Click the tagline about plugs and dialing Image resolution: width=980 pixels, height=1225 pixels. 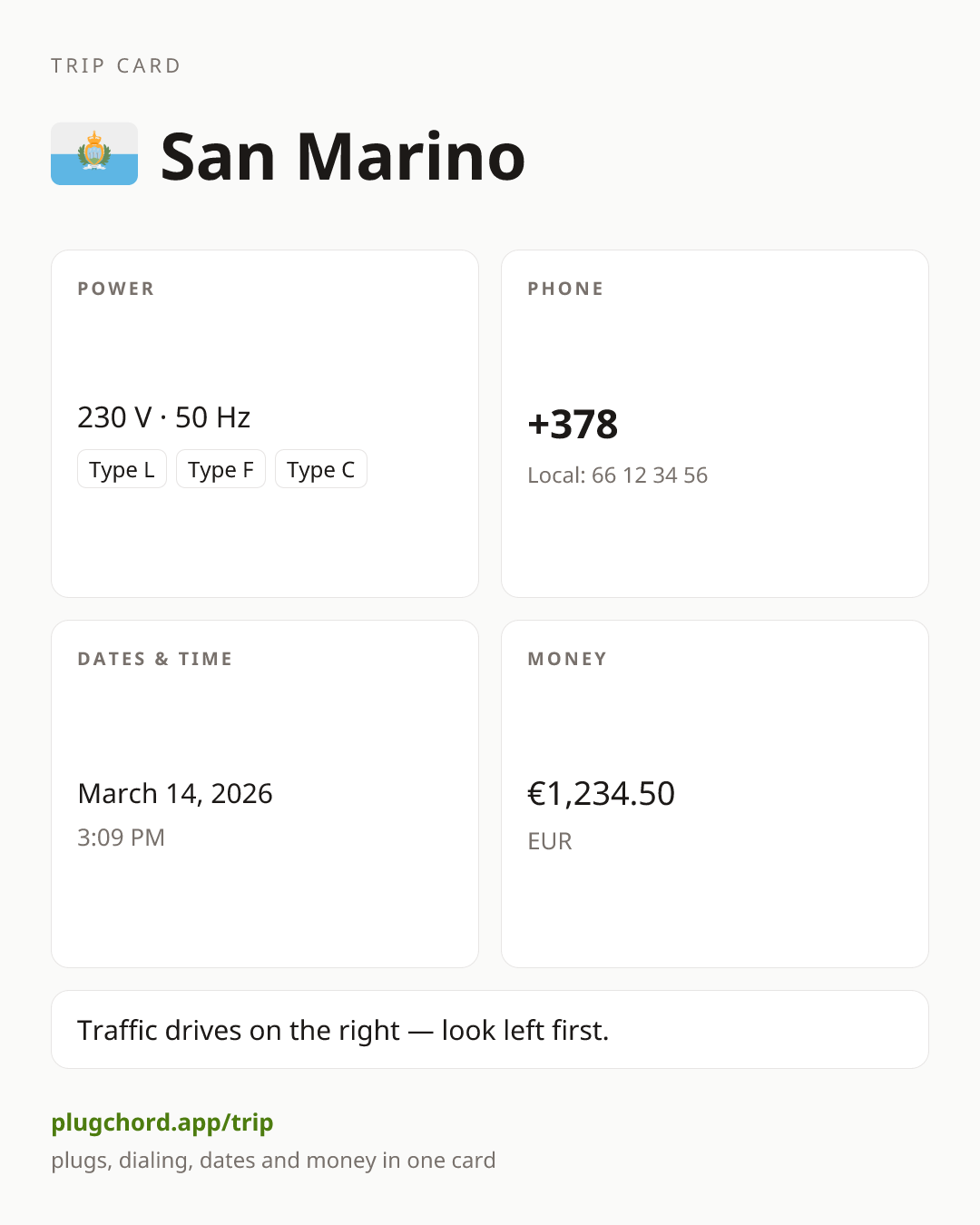[273, 1161]
